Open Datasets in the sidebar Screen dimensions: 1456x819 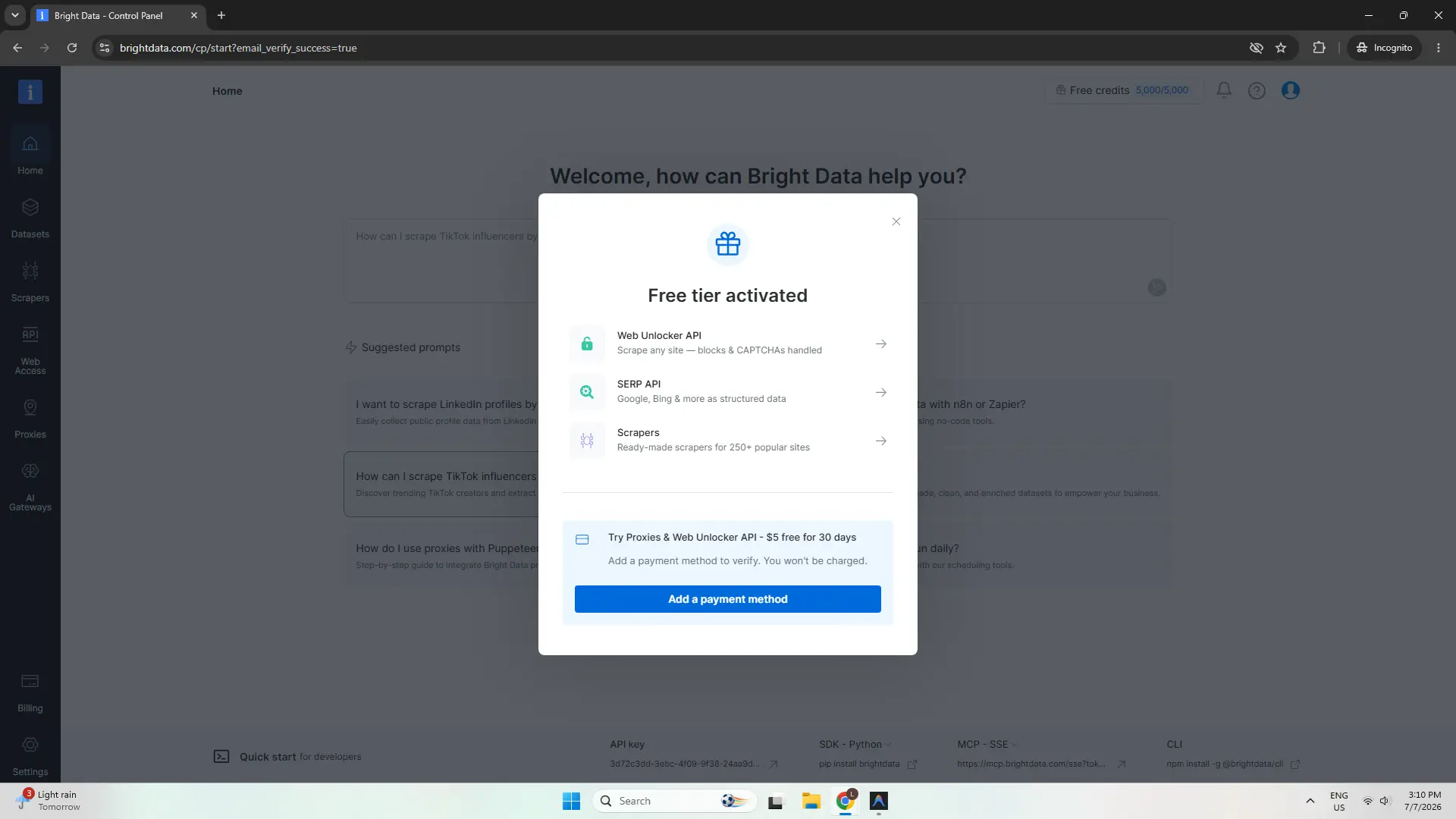click(30, 218)
